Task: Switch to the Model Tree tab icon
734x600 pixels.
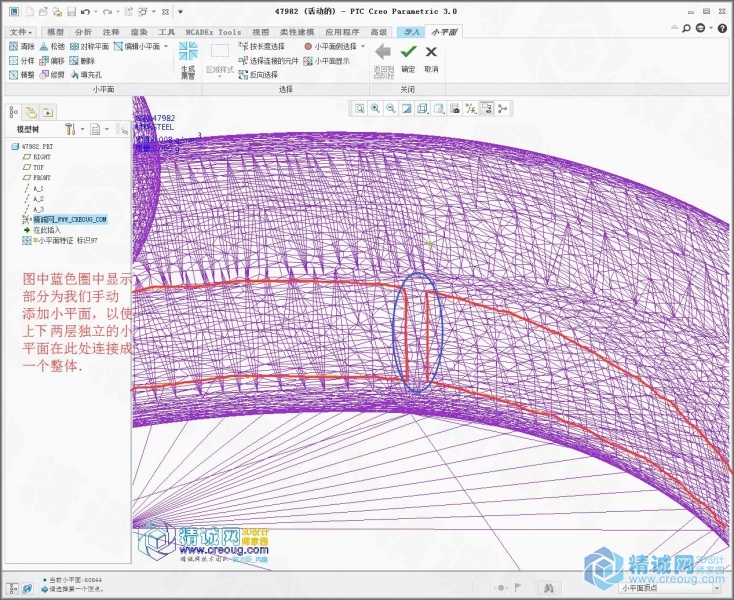Action: [x=14, y=112]
